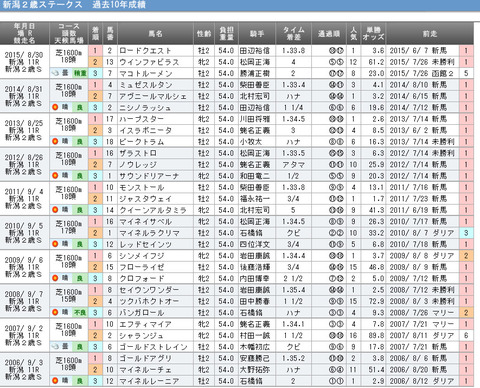Select horse name マイネイサベル
Viewport: 480px width, 388px height.
[x=145, y=221]
